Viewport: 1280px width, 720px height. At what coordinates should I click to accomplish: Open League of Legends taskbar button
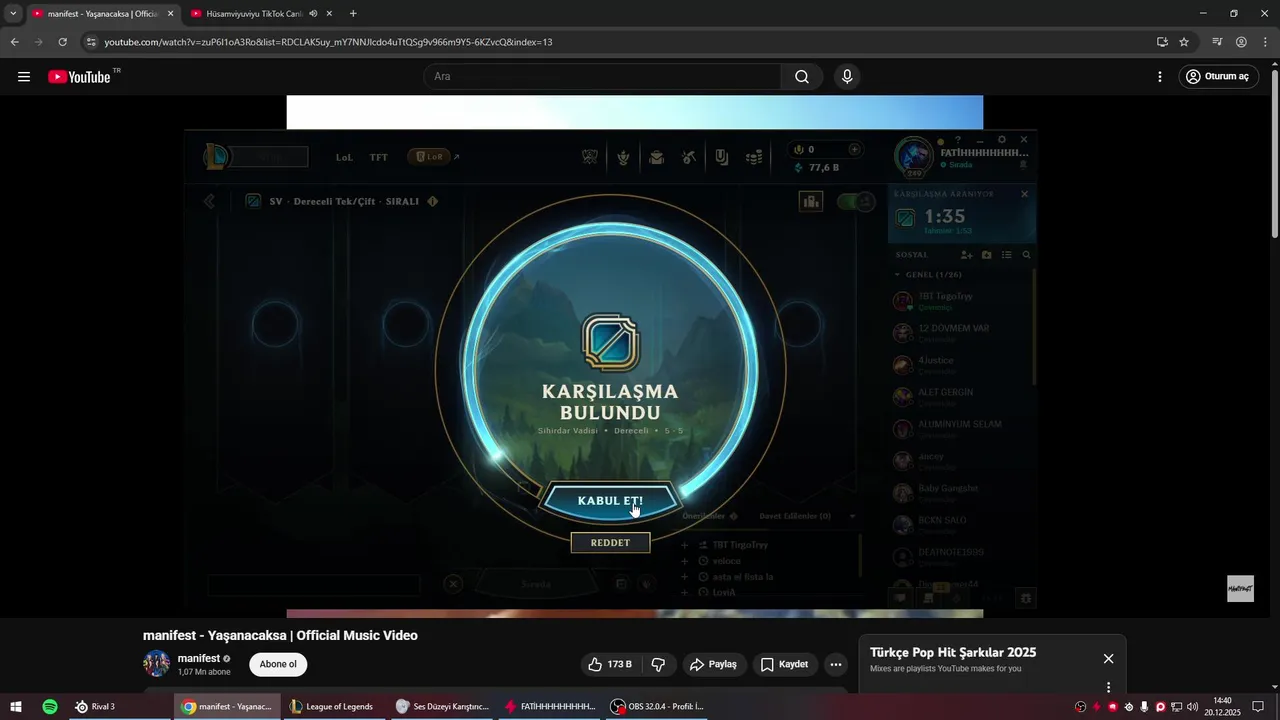pos(331,707)
